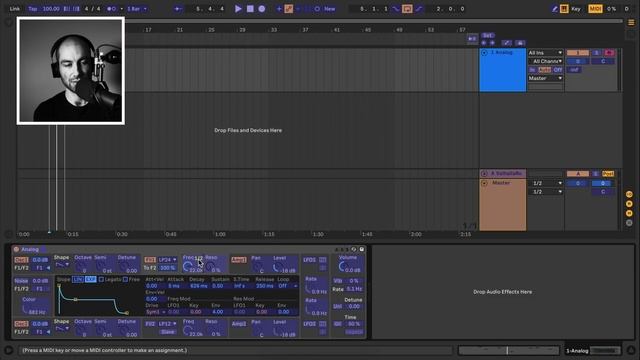This screenshot has width=640, height=360.
Task: Open the Osc1 Shape waveform dropdown
Action: click(x=62, y=265)
